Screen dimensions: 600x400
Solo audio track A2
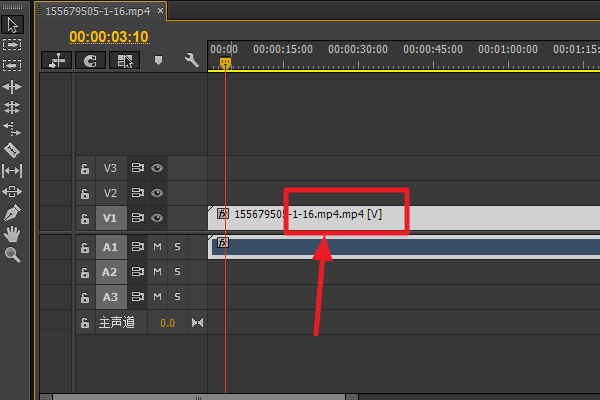tap(177, 272)
